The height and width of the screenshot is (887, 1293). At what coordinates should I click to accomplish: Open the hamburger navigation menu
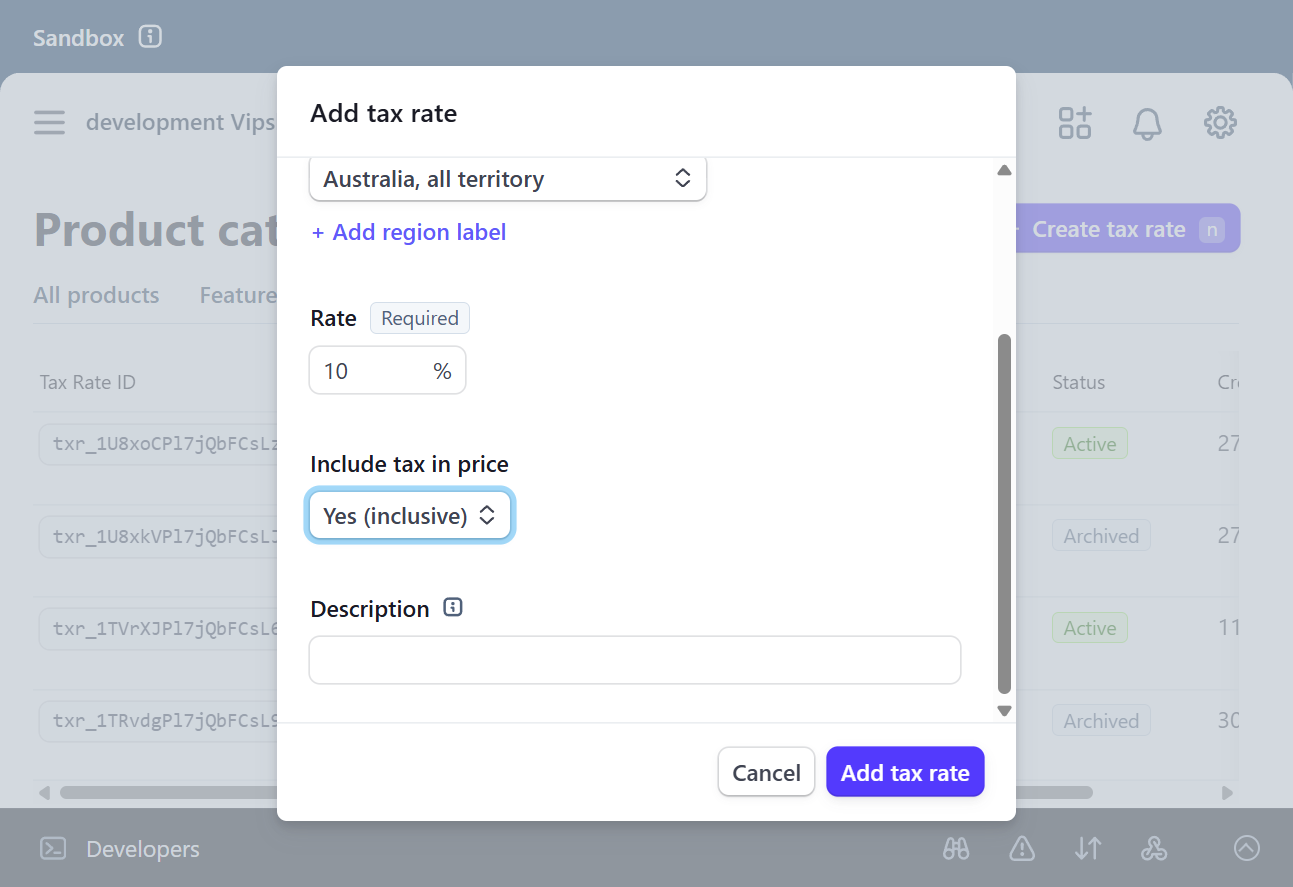coord(49,123)
